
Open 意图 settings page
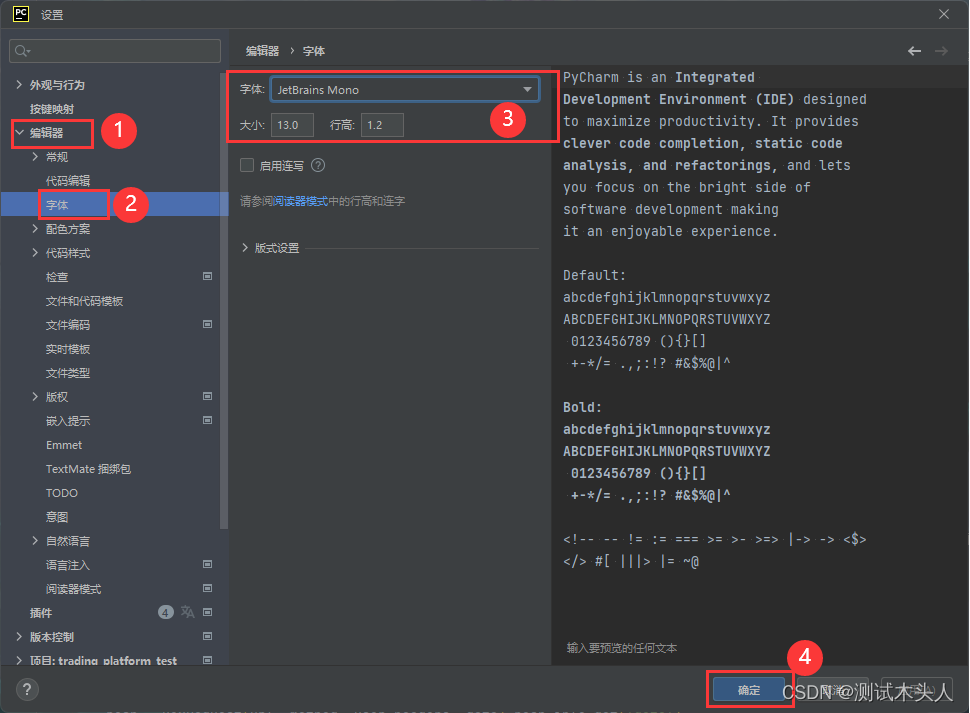(57, 517)
